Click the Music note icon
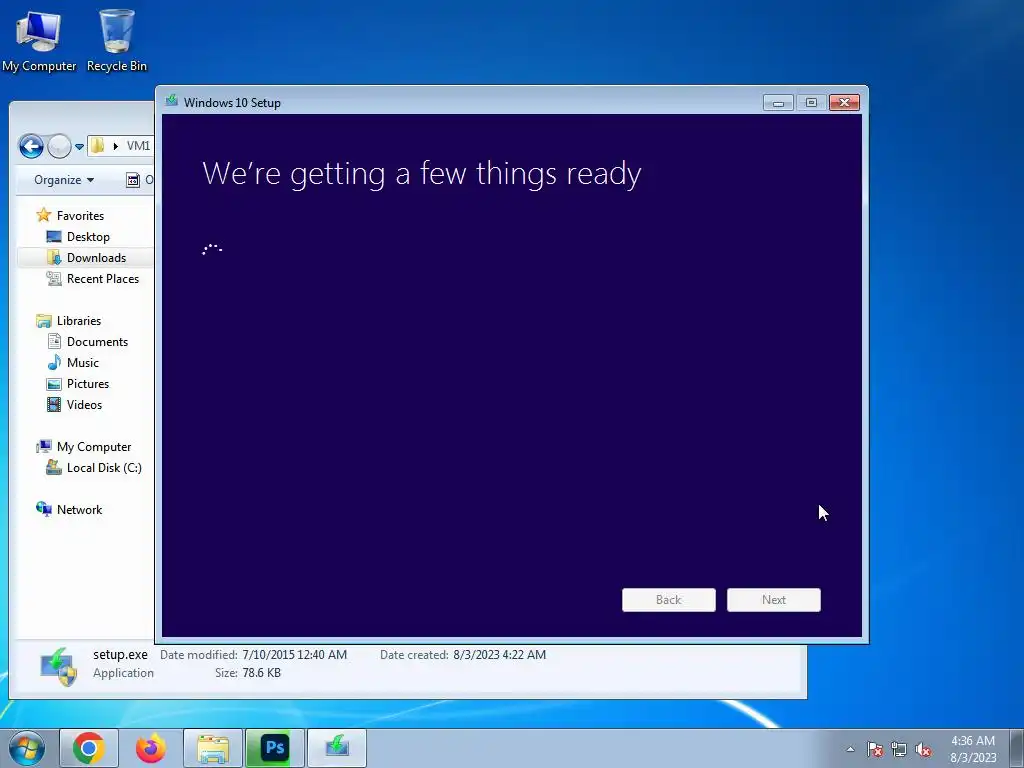 [x=54, y=362]
